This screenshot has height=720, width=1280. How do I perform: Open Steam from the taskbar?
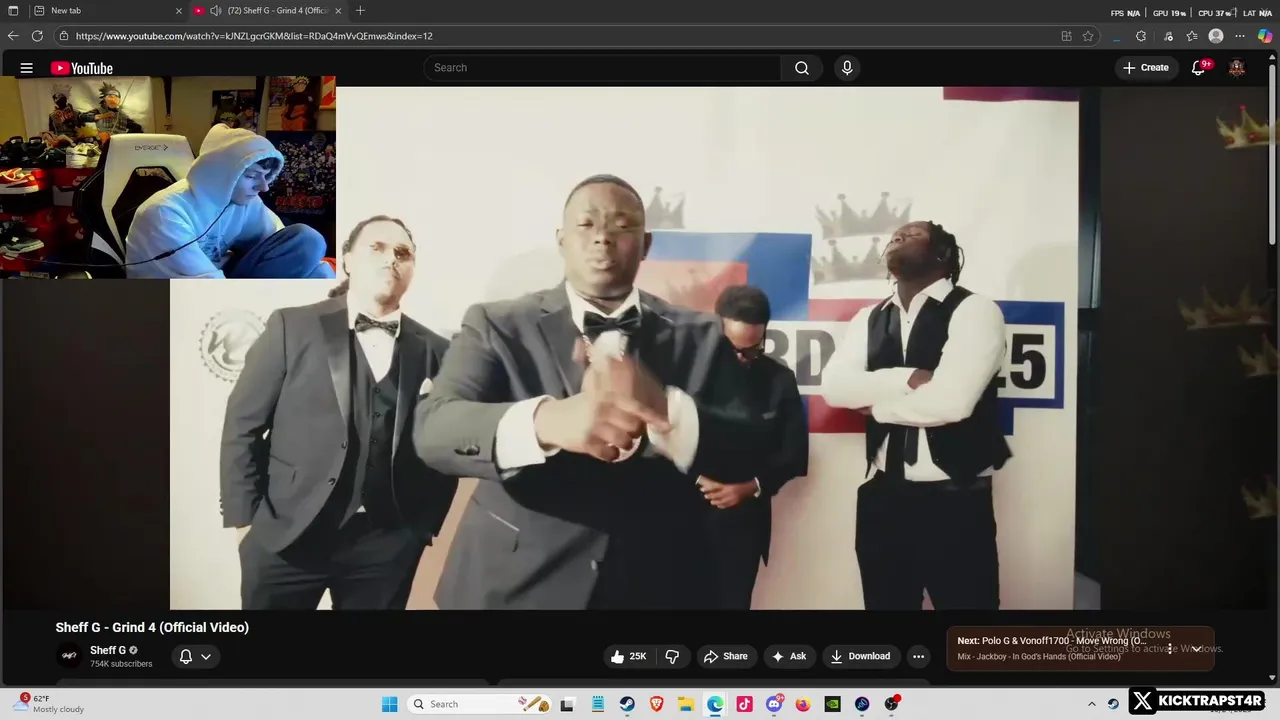click(x=626, y=704)
